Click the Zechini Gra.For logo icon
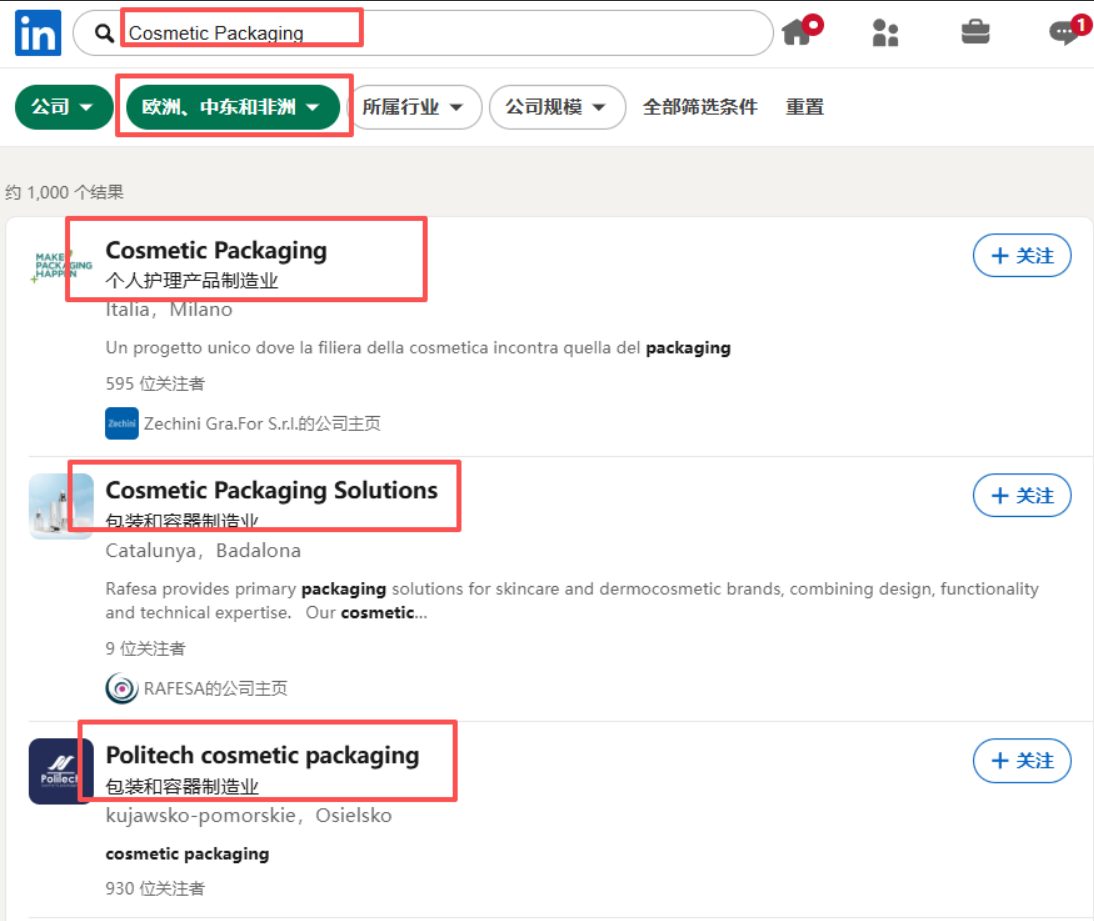 tap(121, 424)
